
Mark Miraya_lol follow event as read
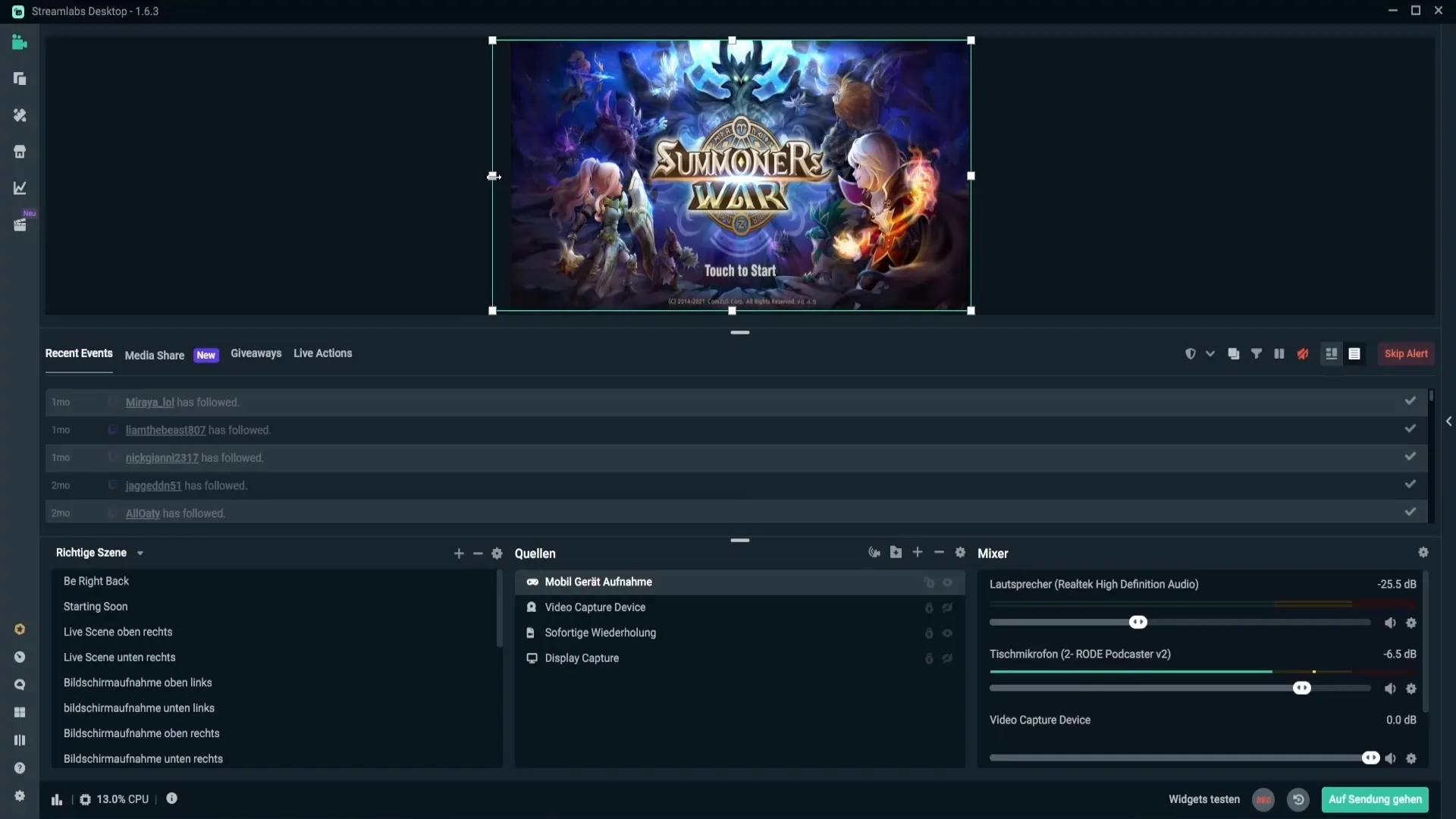[1410, 401]
